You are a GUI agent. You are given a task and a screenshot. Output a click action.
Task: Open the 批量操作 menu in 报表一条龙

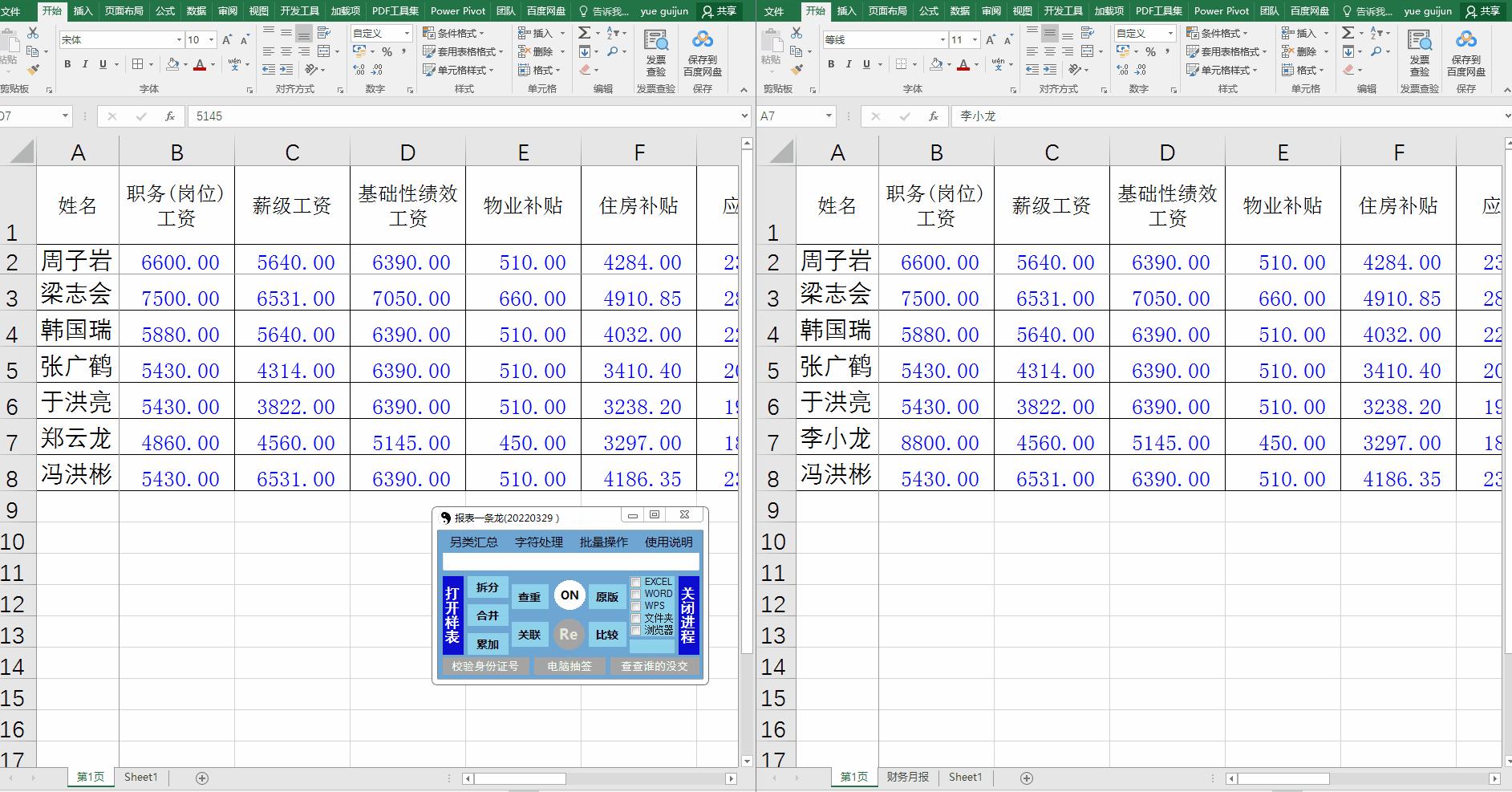click(x=603, y=542)
